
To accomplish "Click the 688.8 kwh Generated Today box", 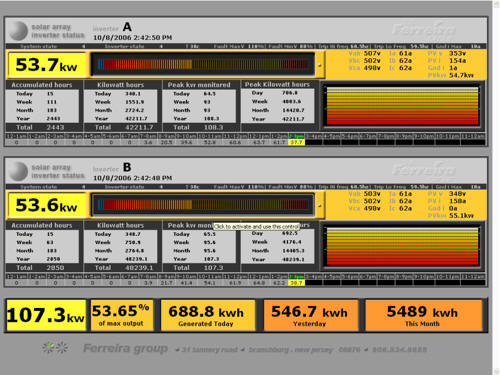I will [x=207, y=315].
